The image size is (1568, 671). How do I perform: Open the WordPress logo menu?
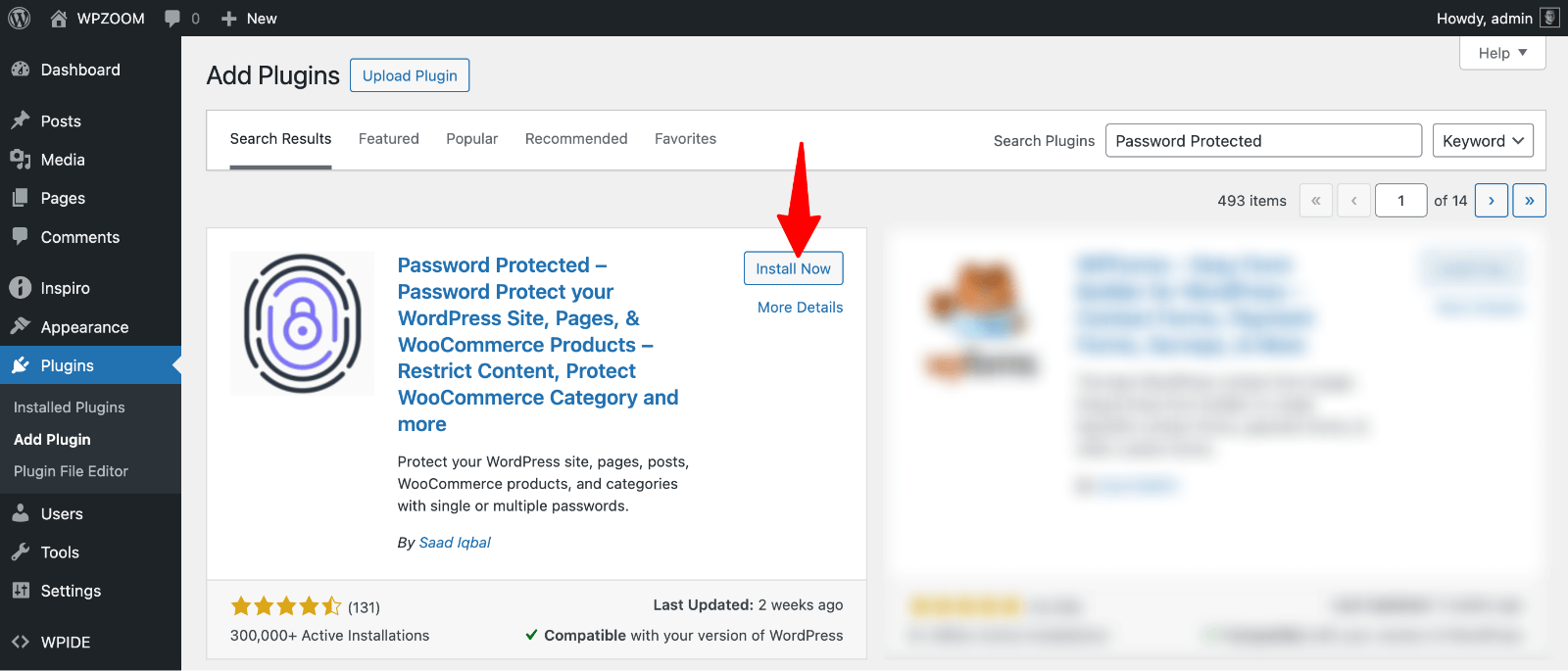click(20, 18)
